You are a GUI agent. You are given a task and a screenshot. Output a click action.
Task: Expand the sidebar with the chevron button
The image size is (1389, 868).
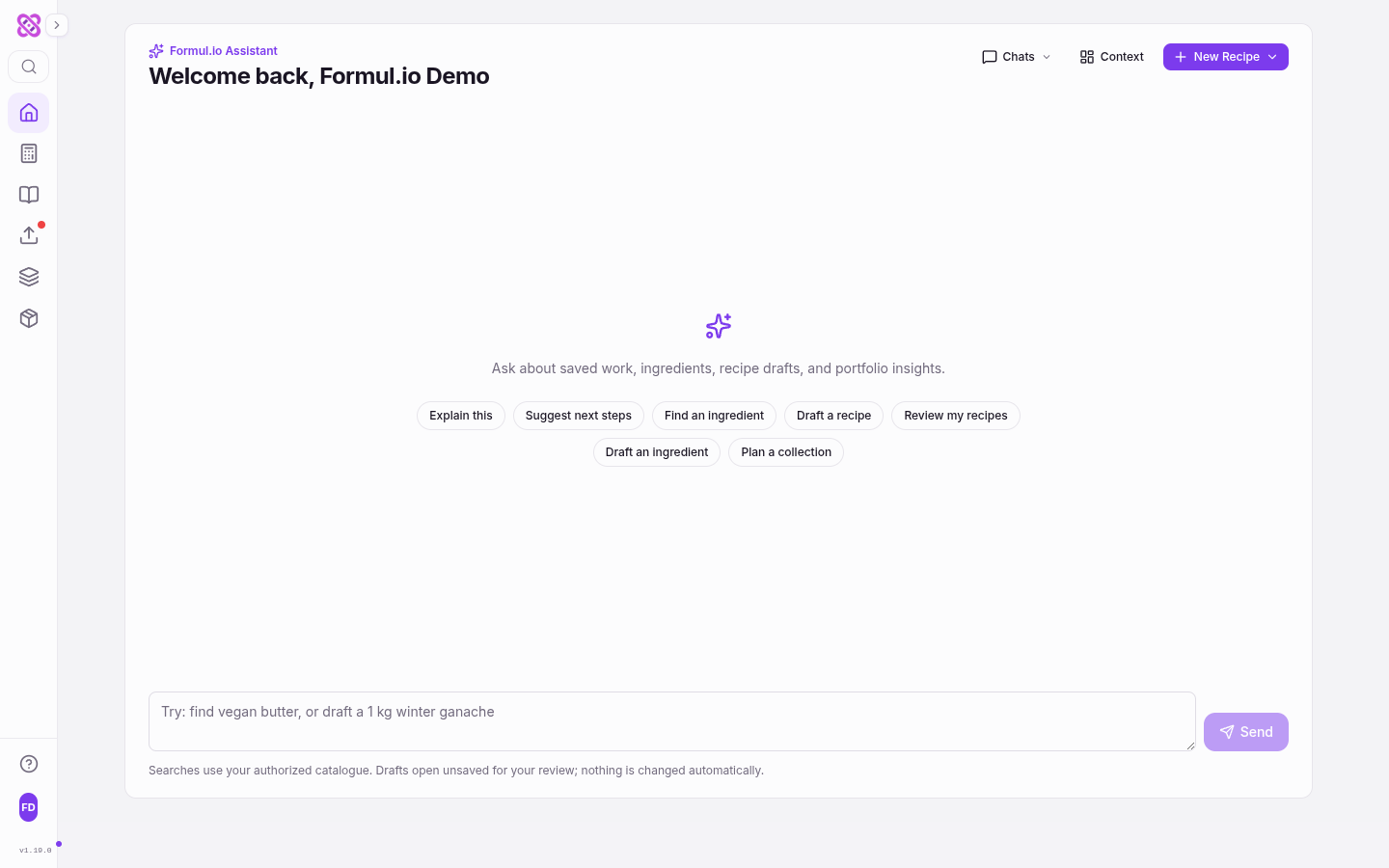[57, 25]
